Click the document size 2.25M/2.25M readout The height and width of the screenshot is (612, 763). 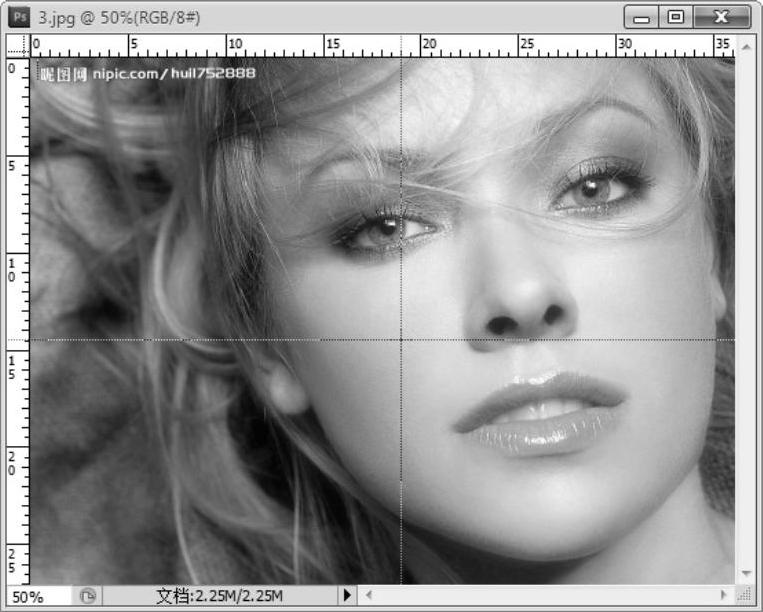click(220, 596)
